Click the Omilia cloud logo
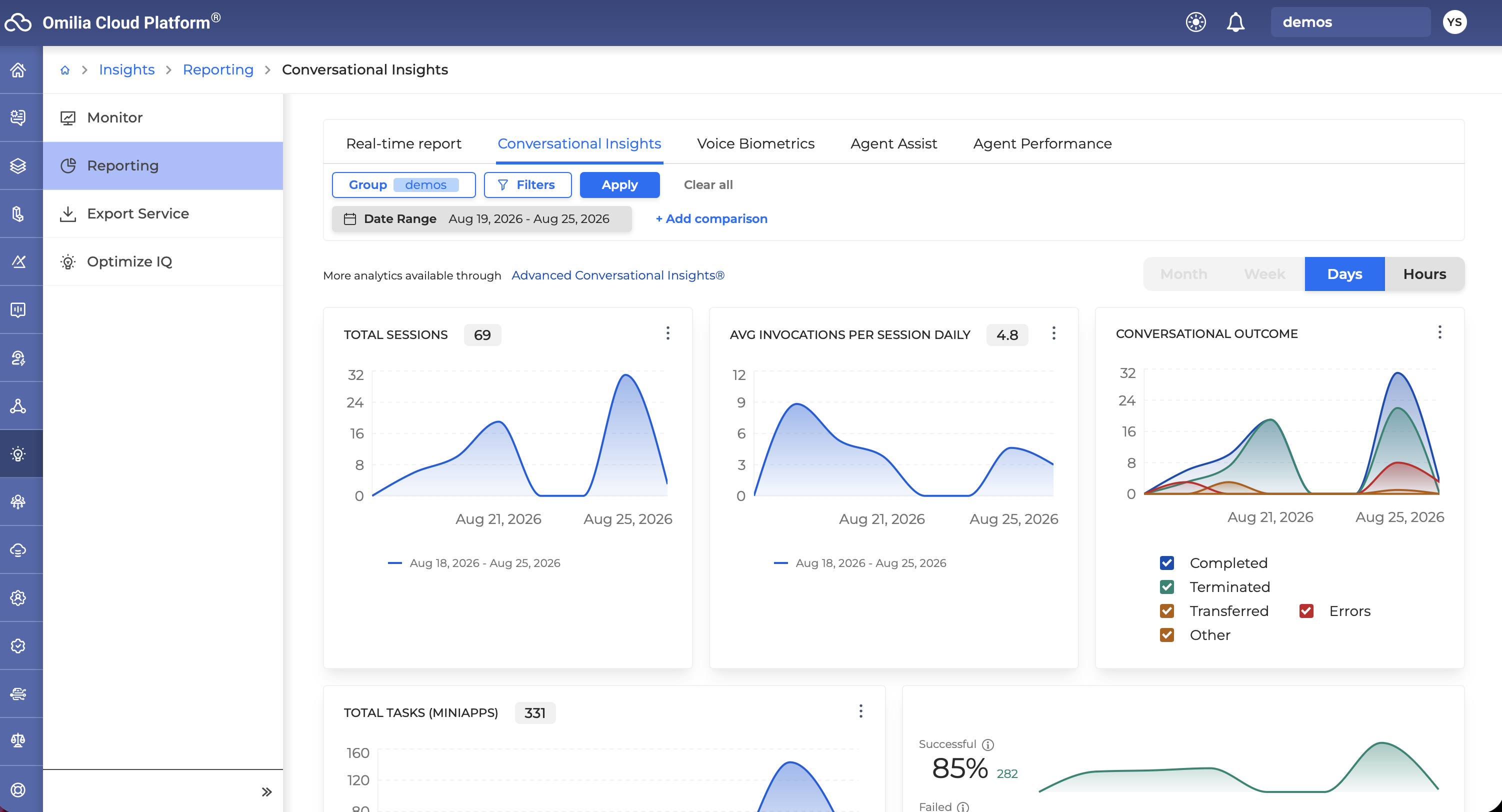Screen dimensions: 1502x812 (18, 22)
